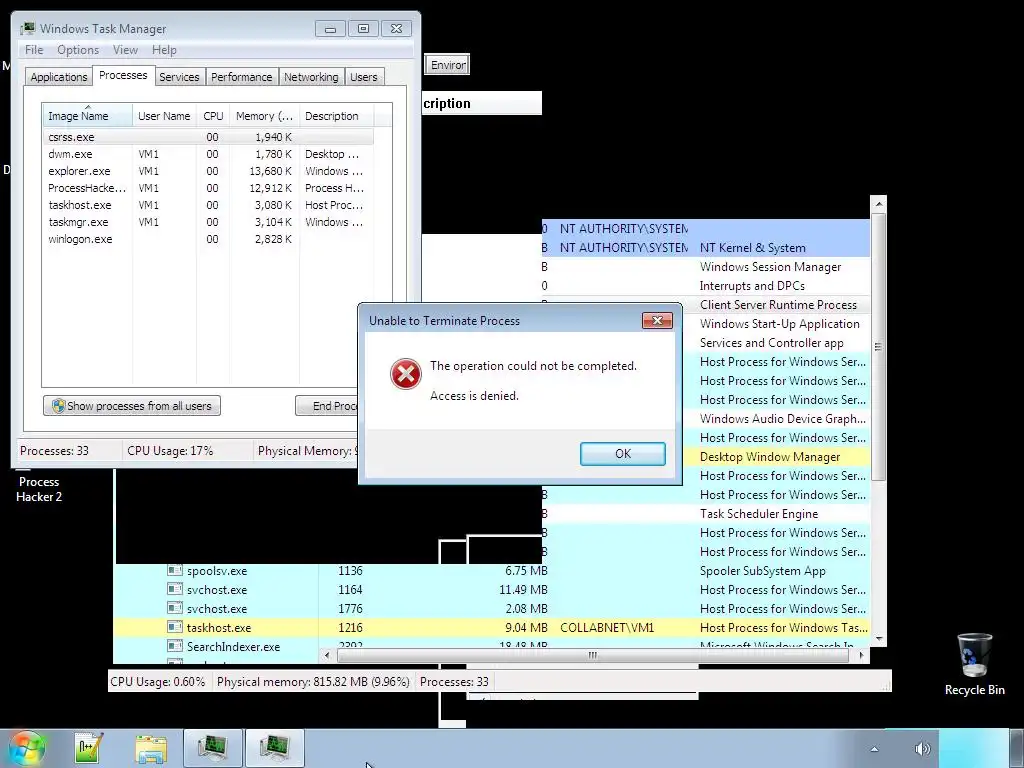This screenshot has height=768, width=1024.
Task: Click icon of svchost.exe with PID 1164
Action: tap(174, 589)
